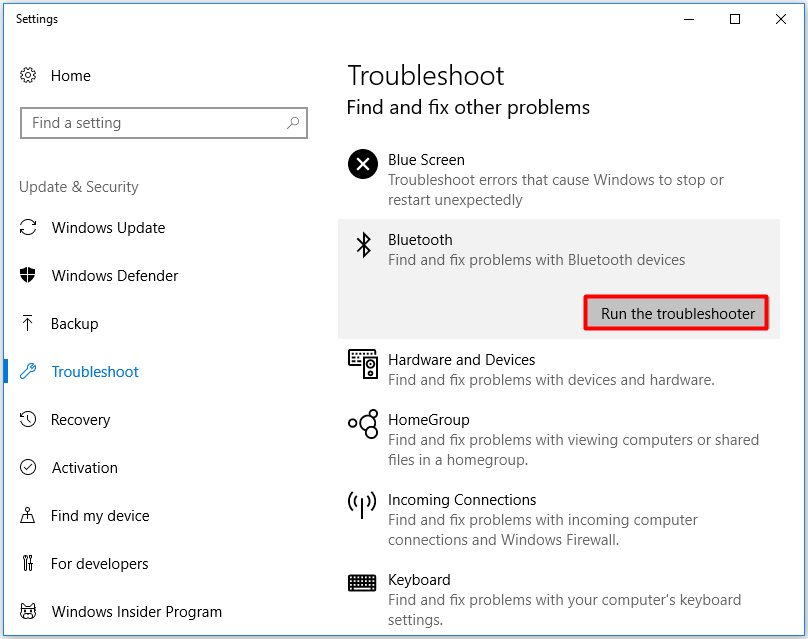Viewport: 808px width, 639px height.
Task: Click the Activation checkmark icon
Action: (x=28, y=467)
